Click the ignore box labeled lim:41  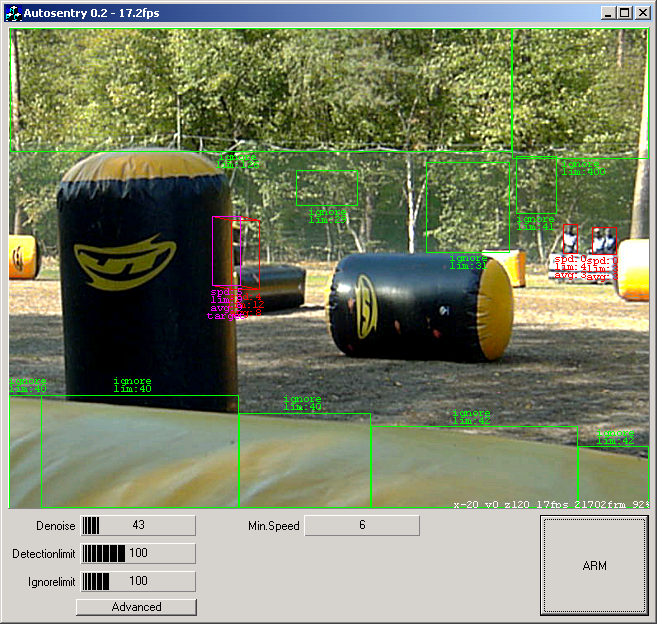click(536, 186)
